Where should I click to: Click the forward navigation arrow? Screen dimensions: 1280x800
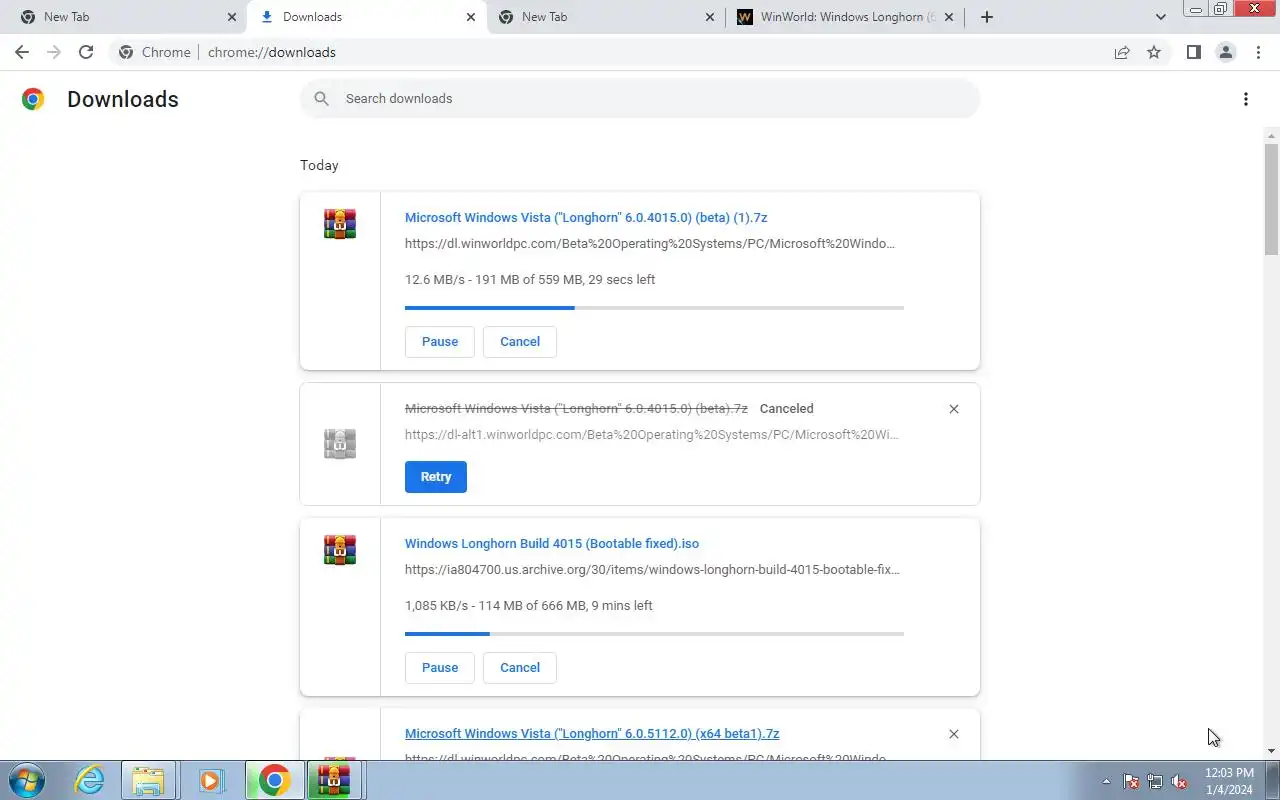[54, 52]
